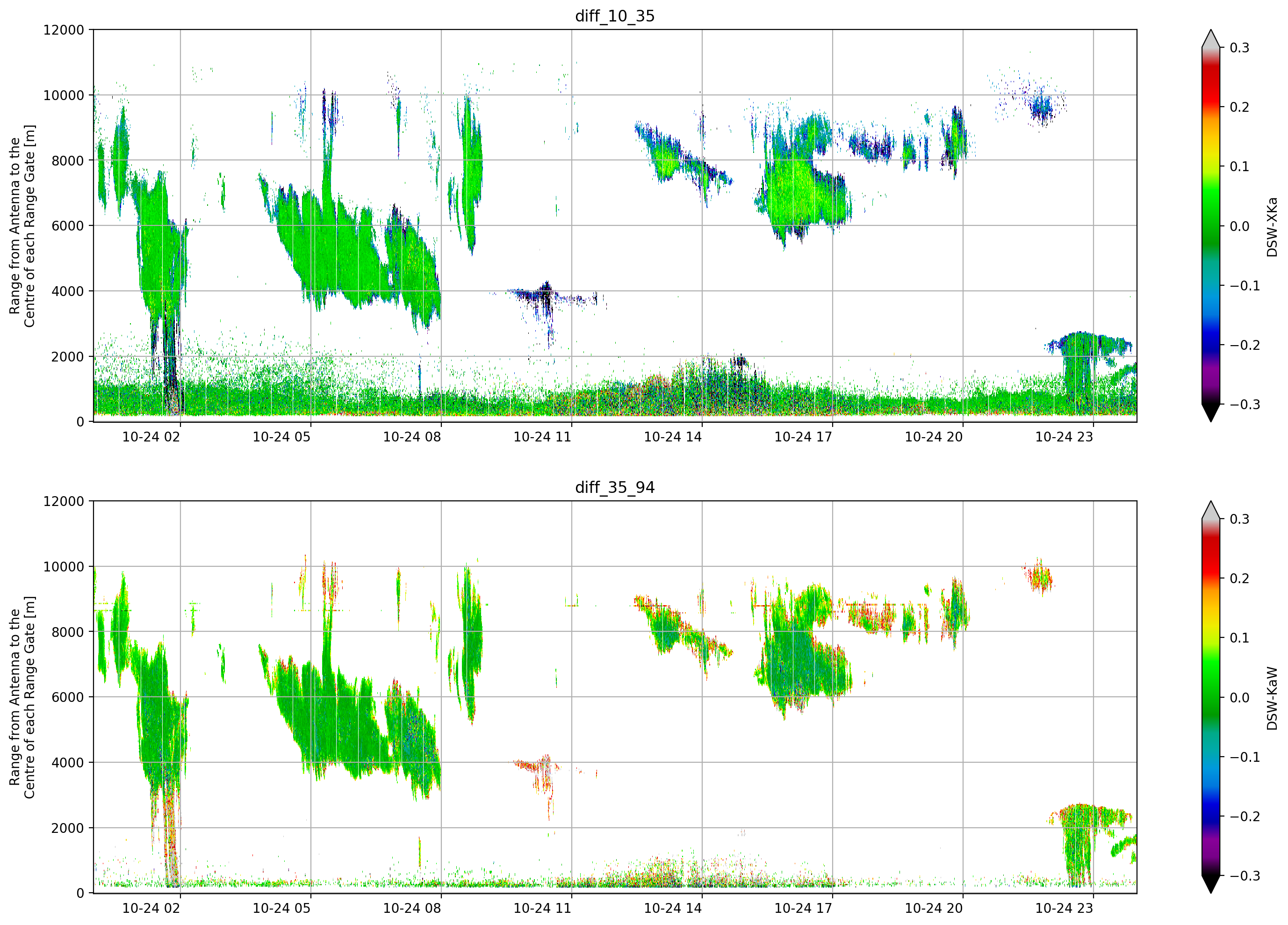This screenshot has height=925, width=1288.
Task: Click the −0.1 tick on DSW-KaW colorbar
Action: point(1245,757)
